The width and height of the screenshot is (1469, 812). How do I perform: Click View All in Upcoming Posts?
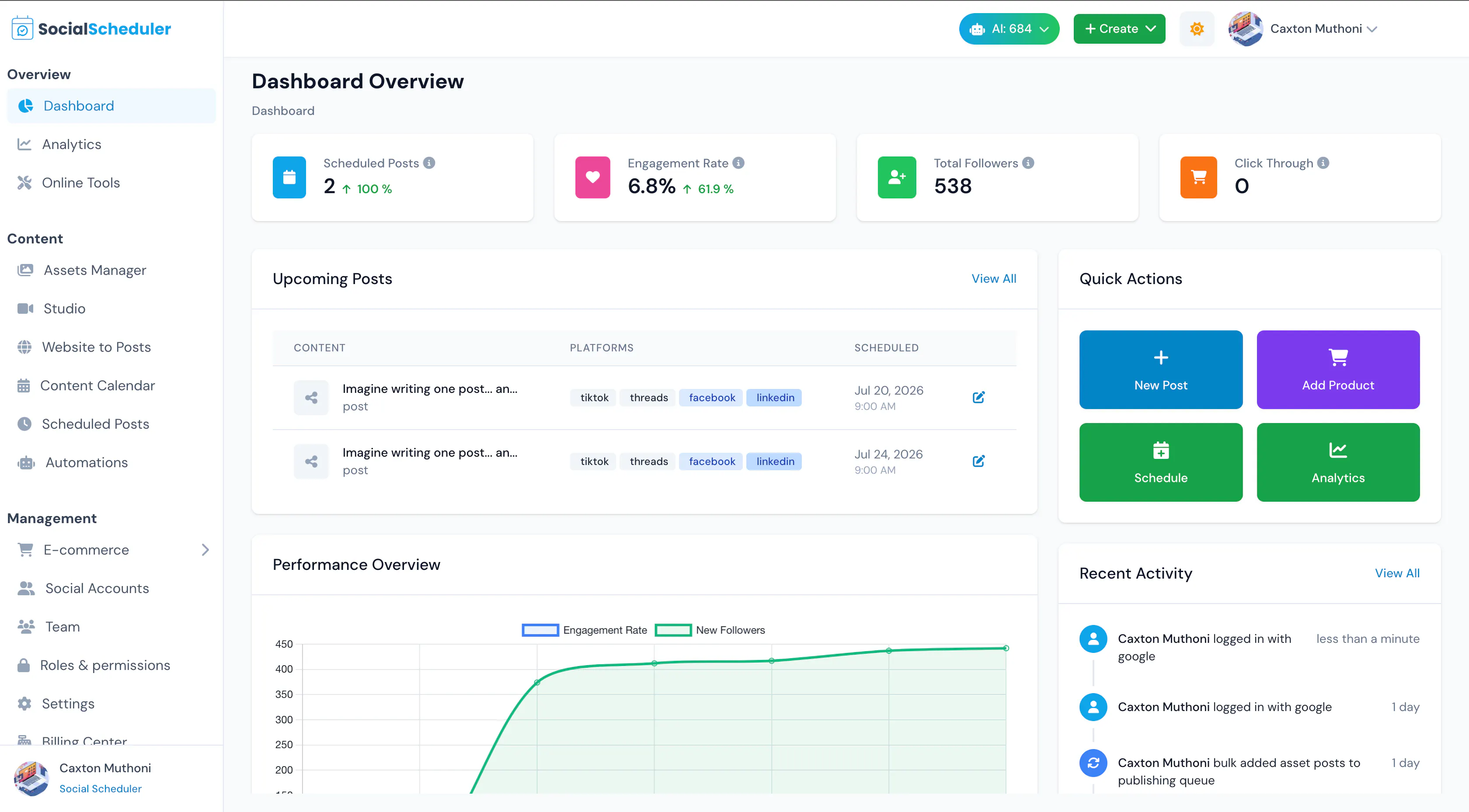(993, 279)
